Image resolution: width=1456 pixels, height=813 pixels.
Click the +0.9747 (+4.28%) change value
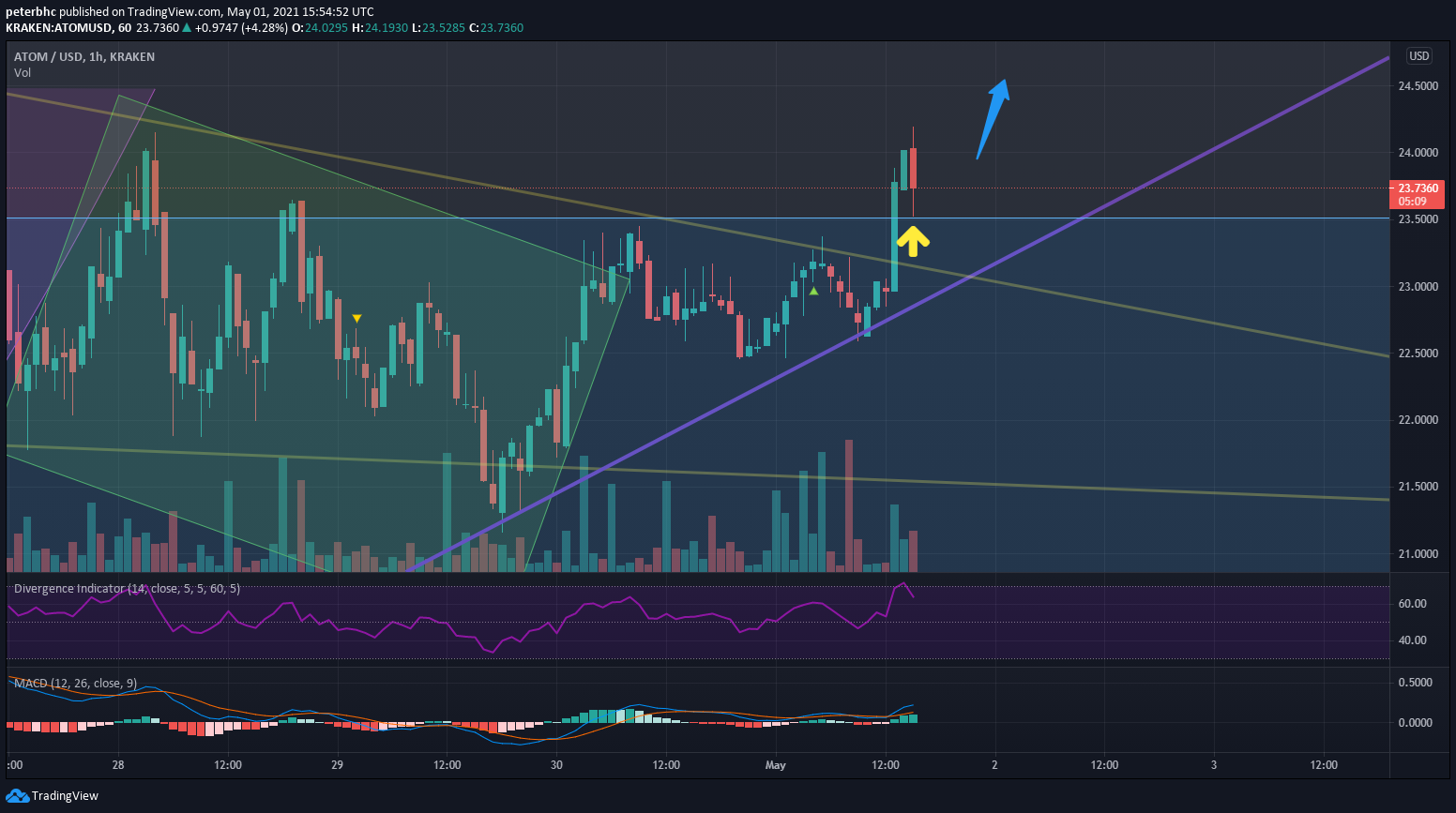click(x=241, y=28)
